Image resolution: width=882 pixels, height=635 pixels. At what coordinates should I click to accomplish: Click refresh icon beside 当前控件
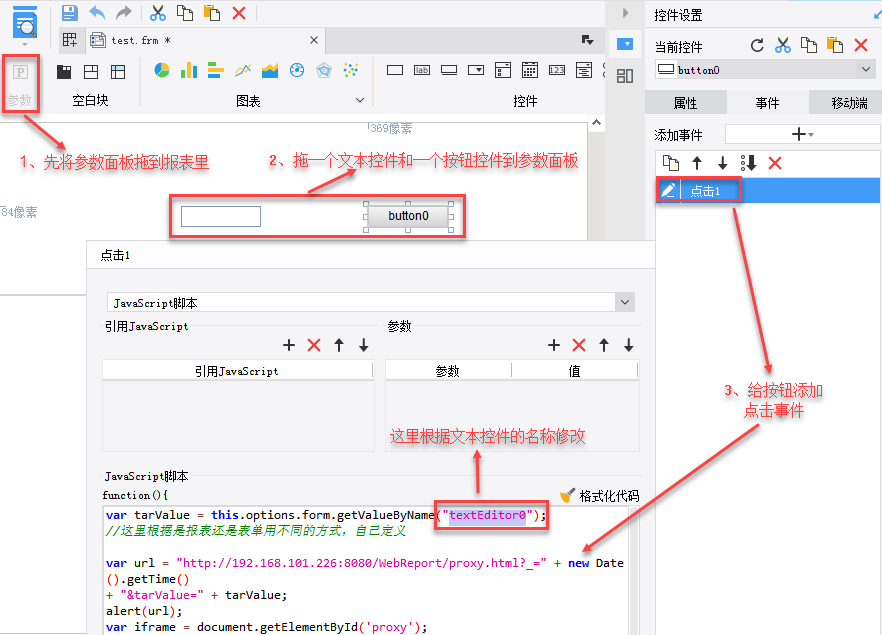tap(757, 46)
